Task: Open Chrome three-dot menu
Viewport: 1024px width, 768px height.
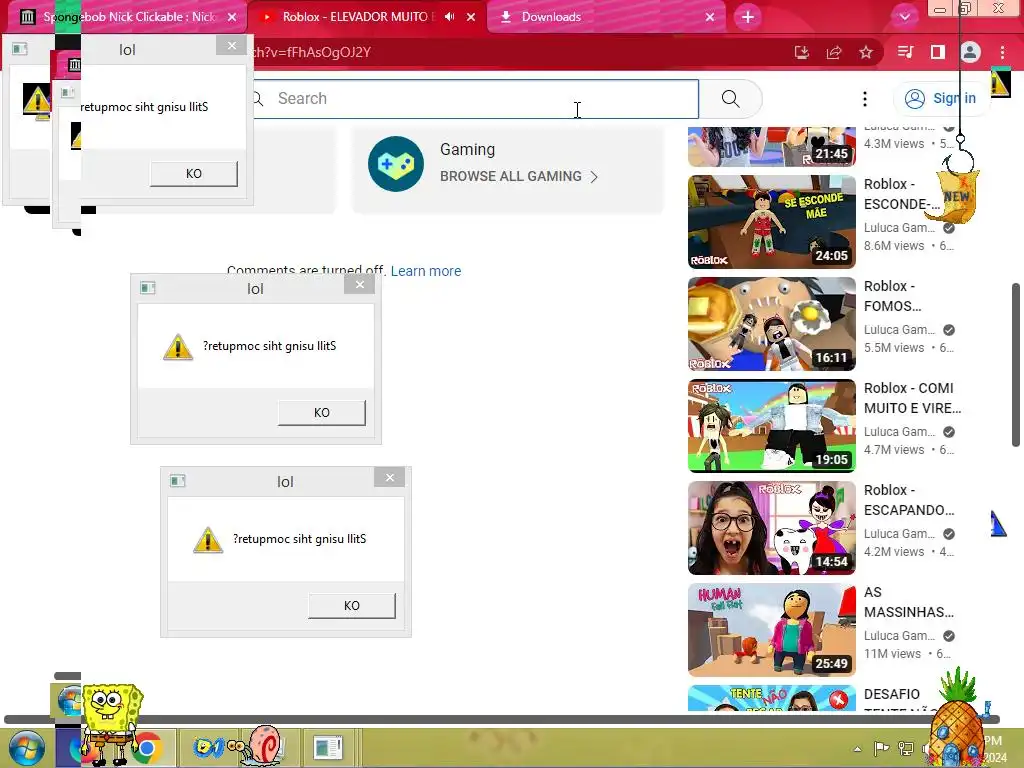Action: click(x=1002, y=52)
